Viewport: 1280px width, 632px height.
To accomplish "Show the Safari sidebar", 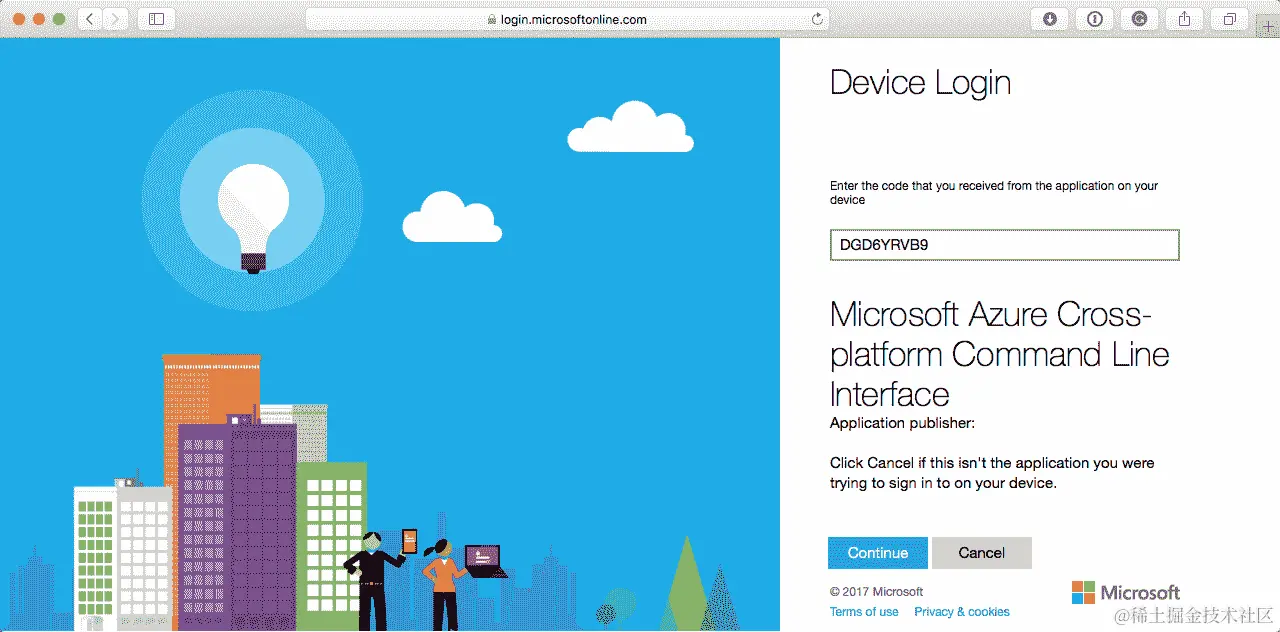I will coord(156,19).
